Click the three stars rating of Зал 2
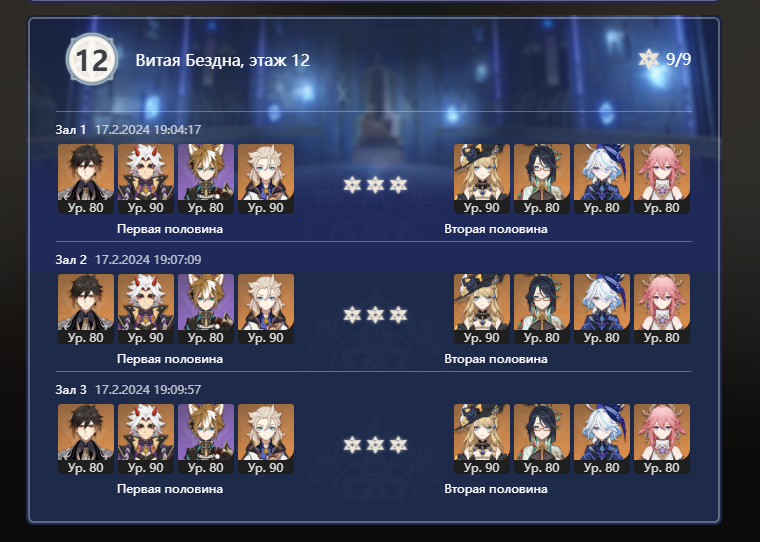 (375, 315)
